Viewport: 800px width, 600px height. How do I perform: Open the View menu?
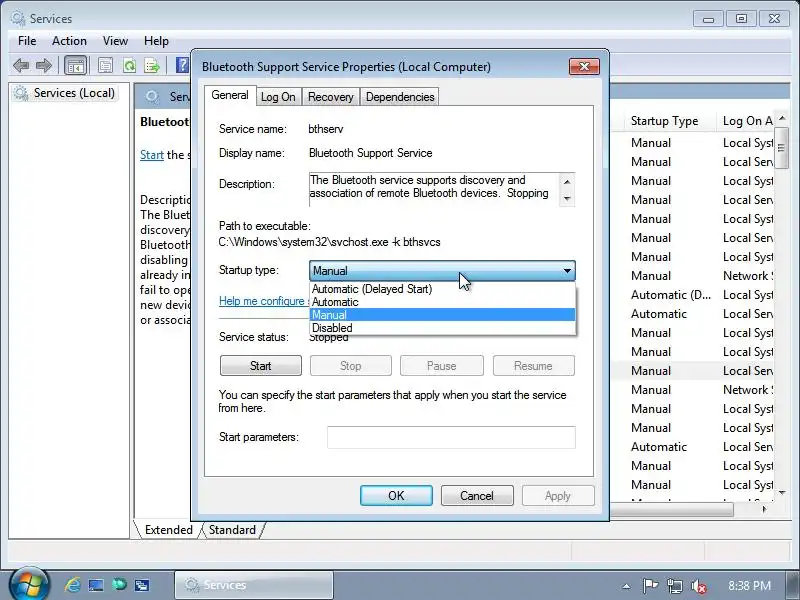click(x=115, y=41)
